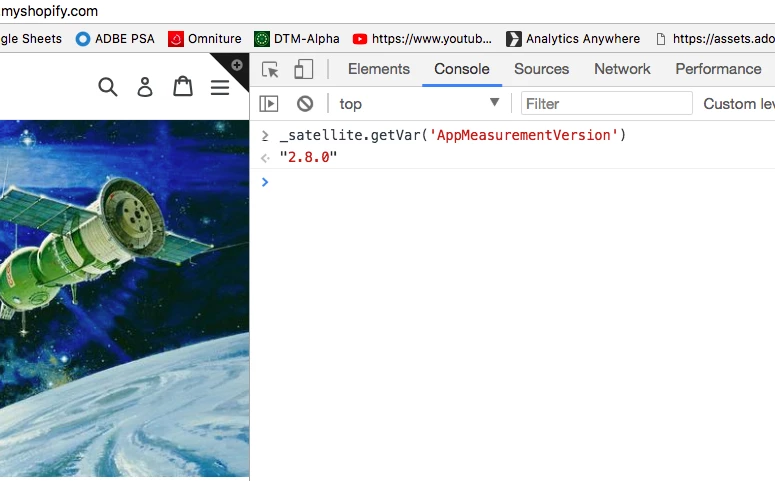Go to the Network tab
Image resolution: width=775 pixels, height=481 pixels.
click(622, 69)
